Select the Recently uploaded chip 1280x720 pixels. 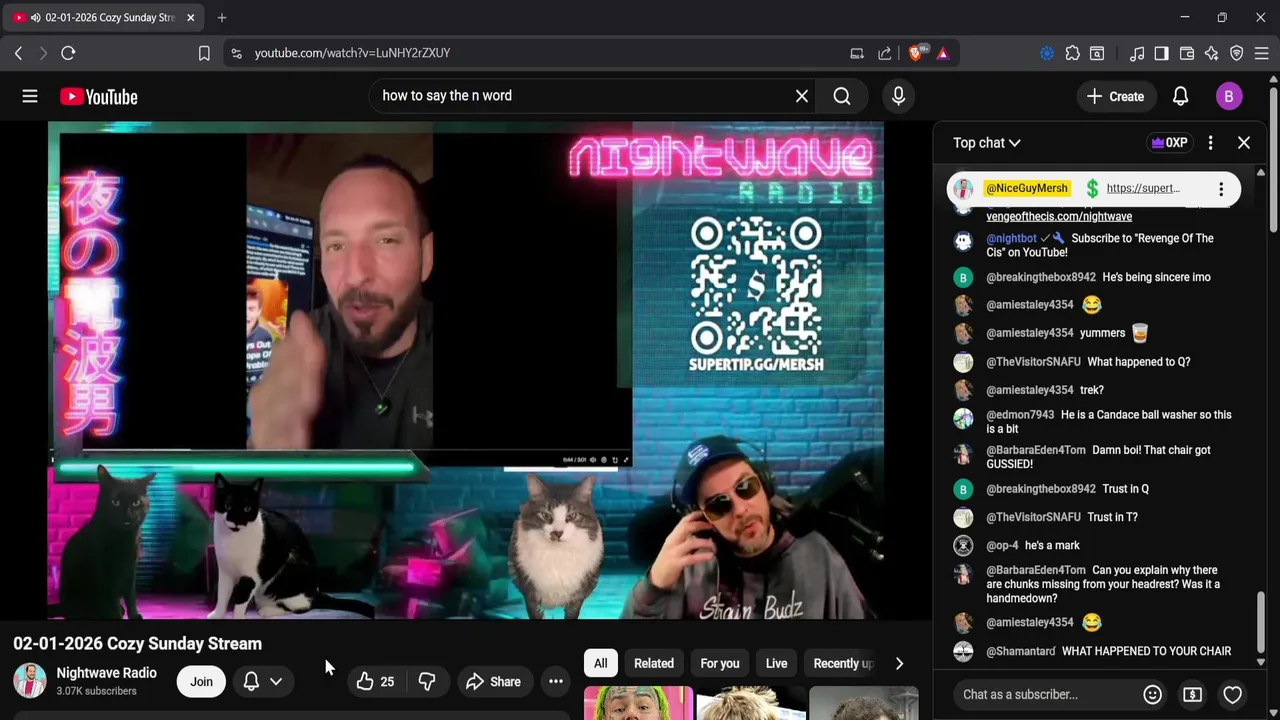pyautogui.click(x=843, y=663)
